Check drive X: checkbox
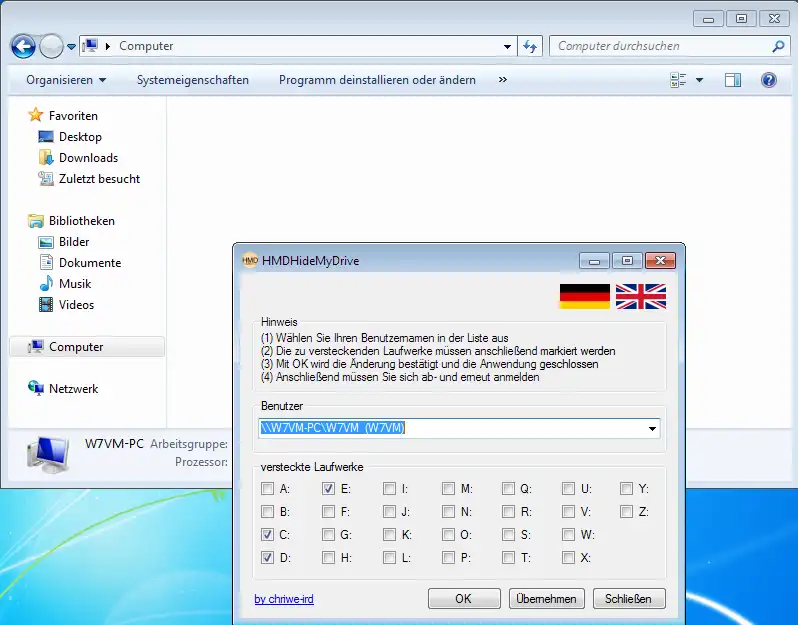The height and width of the screenshot is (625, 798). [x=568, y=557]
